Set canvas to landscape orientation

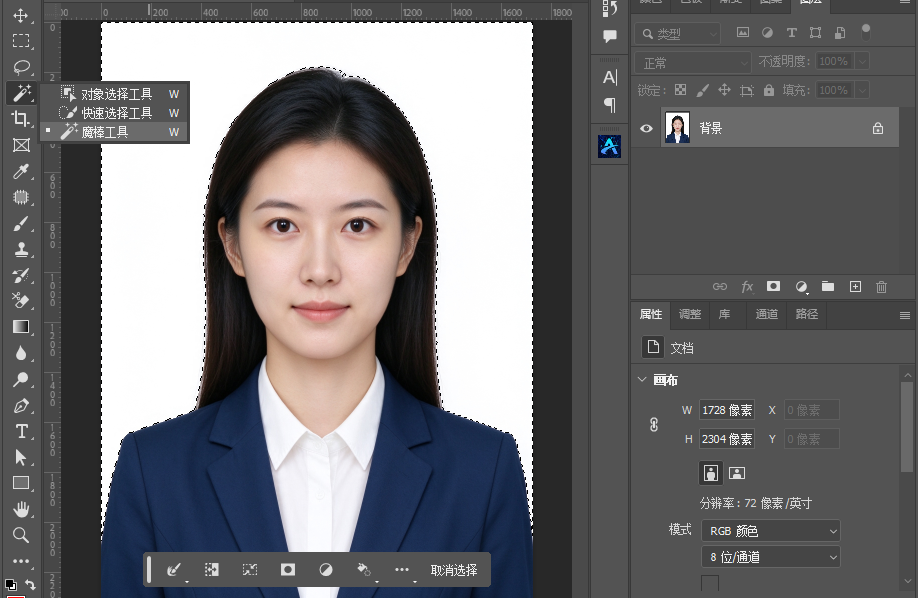[737, 473]
